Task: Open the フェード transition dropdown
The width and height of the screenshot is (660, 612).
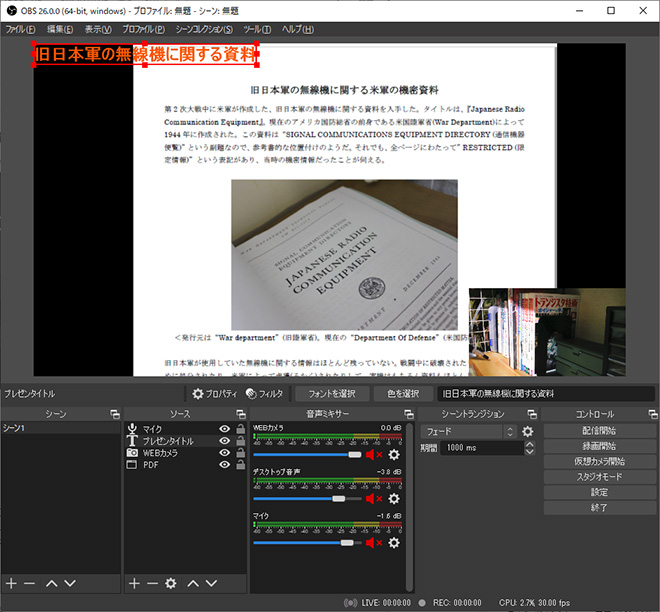Action: tap(468, 431)
